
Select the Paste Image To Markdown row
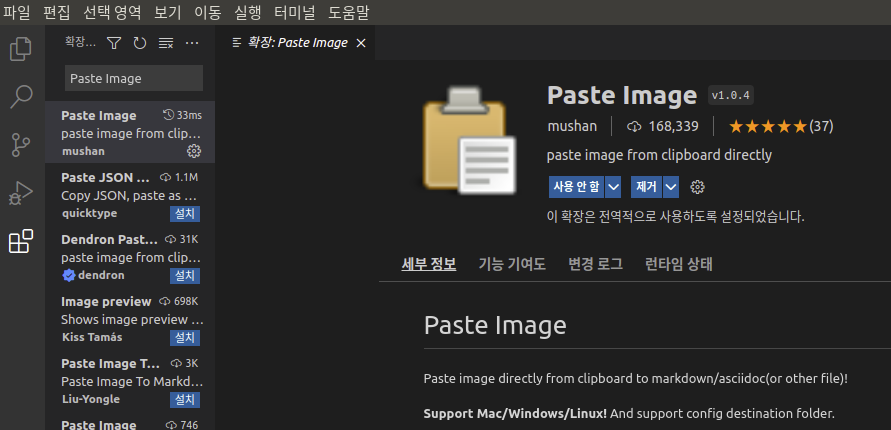coord(130,381)
